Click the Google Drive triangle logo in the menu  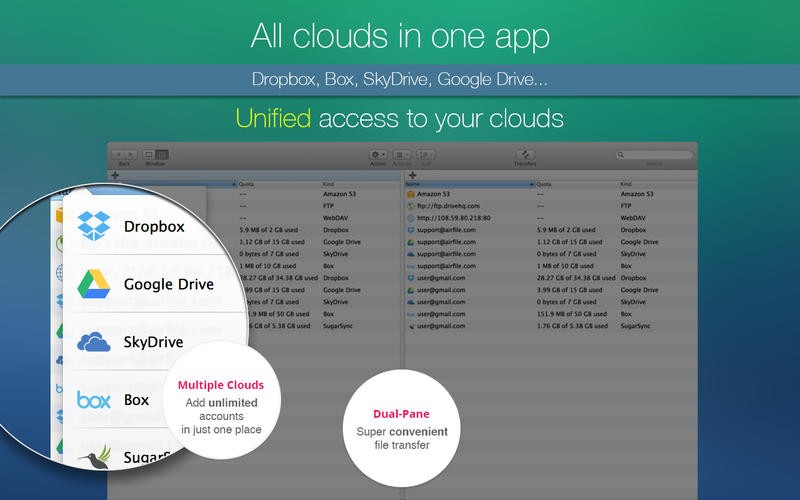coord(94,284)
